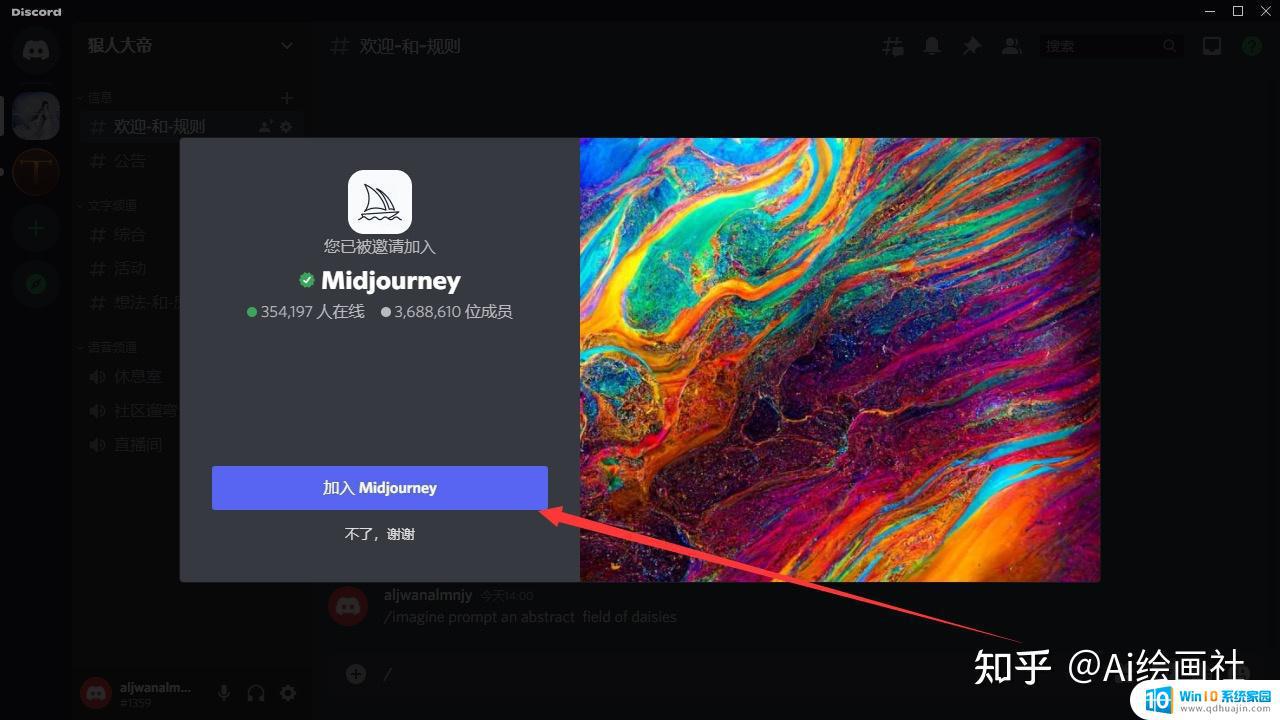Screen dimensions: 1280x720
Task: Minimize the Discord window
Action: 1212,11
